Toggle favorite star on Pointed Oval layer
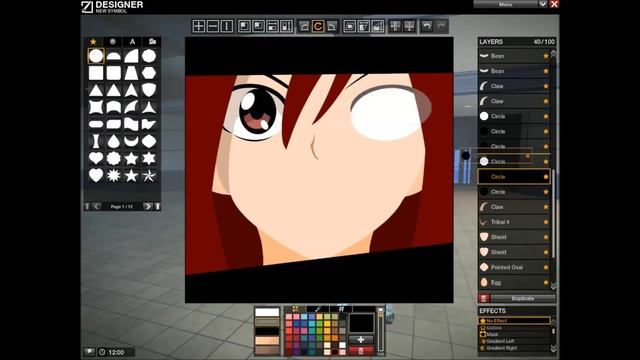The image size is (640, 360). (x=546, y=267)
